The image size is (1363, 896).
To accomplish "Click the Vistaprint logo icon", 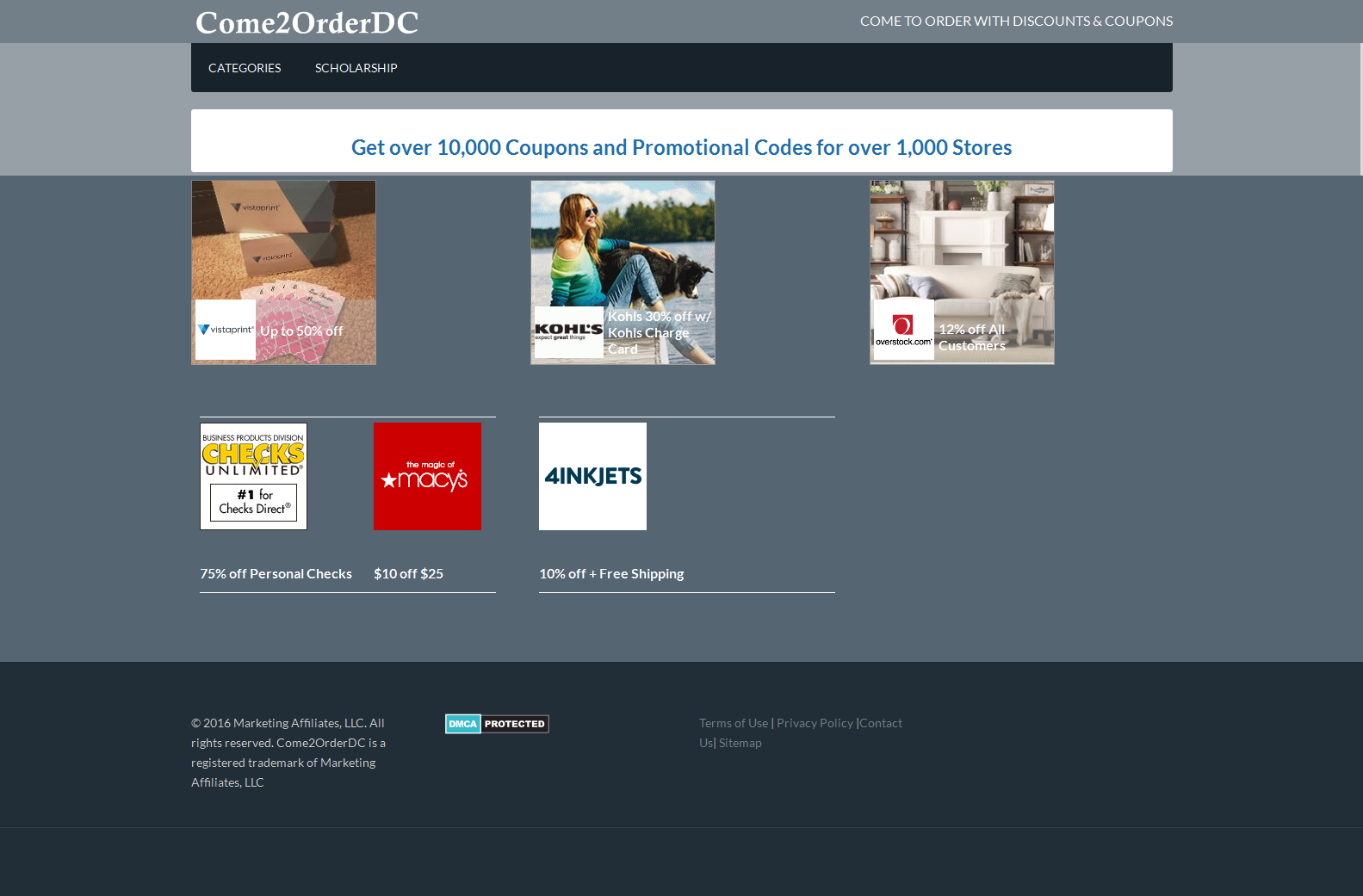I will point(226,330).
